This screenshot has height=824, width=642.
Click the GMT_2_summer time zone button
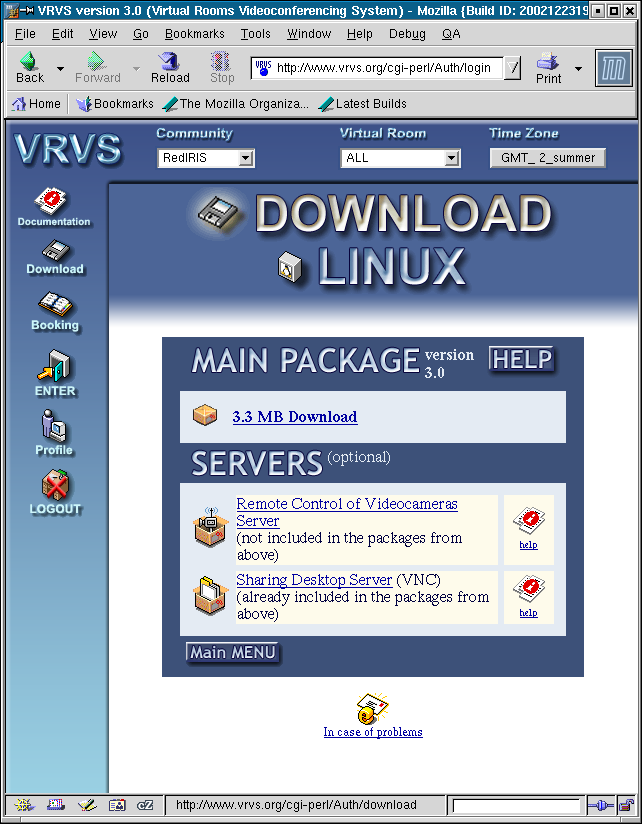click(547, 158)
